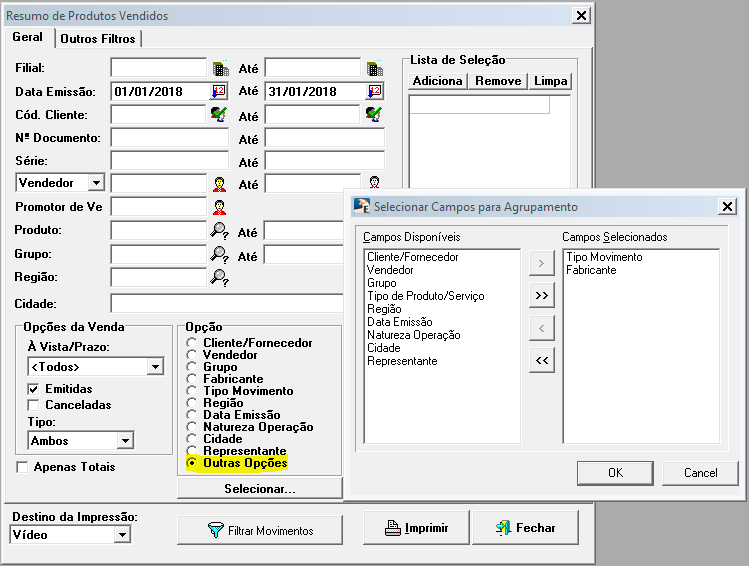Switch to Outros Filtros tab
The width and height of the screenshot is (749, 566).
click(x=98, y=39)
